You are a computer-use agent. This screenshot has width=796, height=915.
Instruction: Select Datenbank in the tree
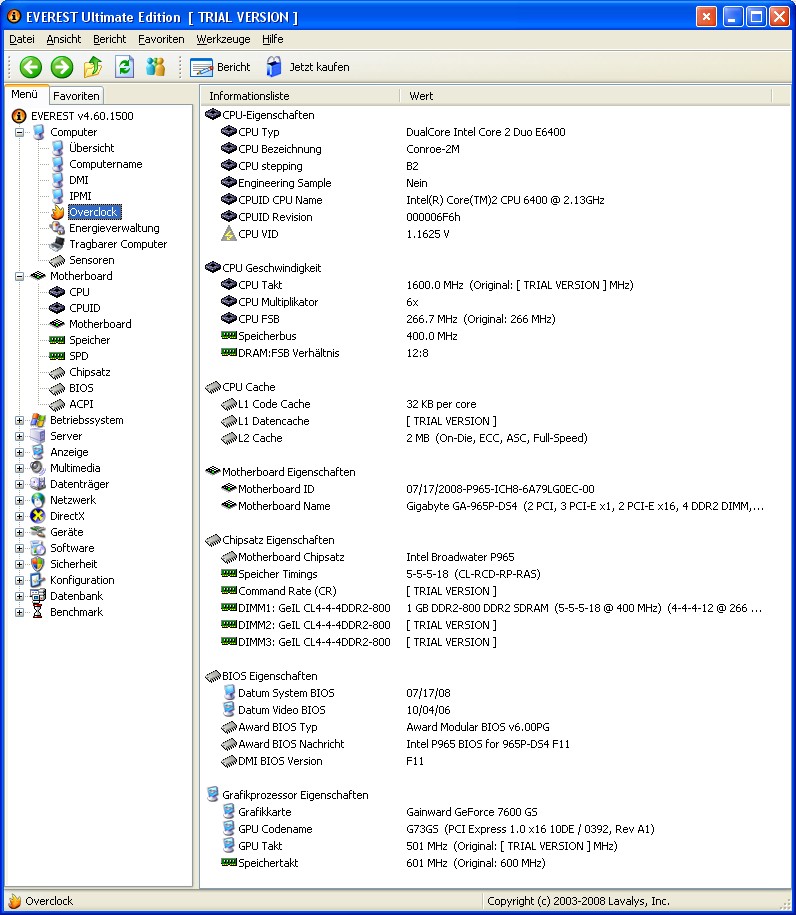point(76,596)
